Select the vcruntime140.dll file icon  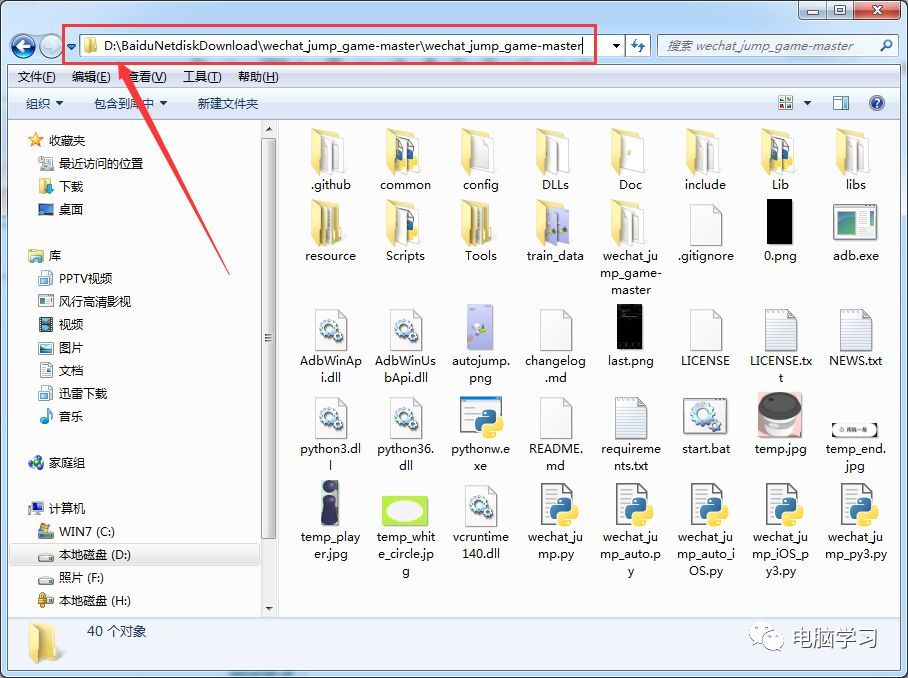click(x=481, y=505)
